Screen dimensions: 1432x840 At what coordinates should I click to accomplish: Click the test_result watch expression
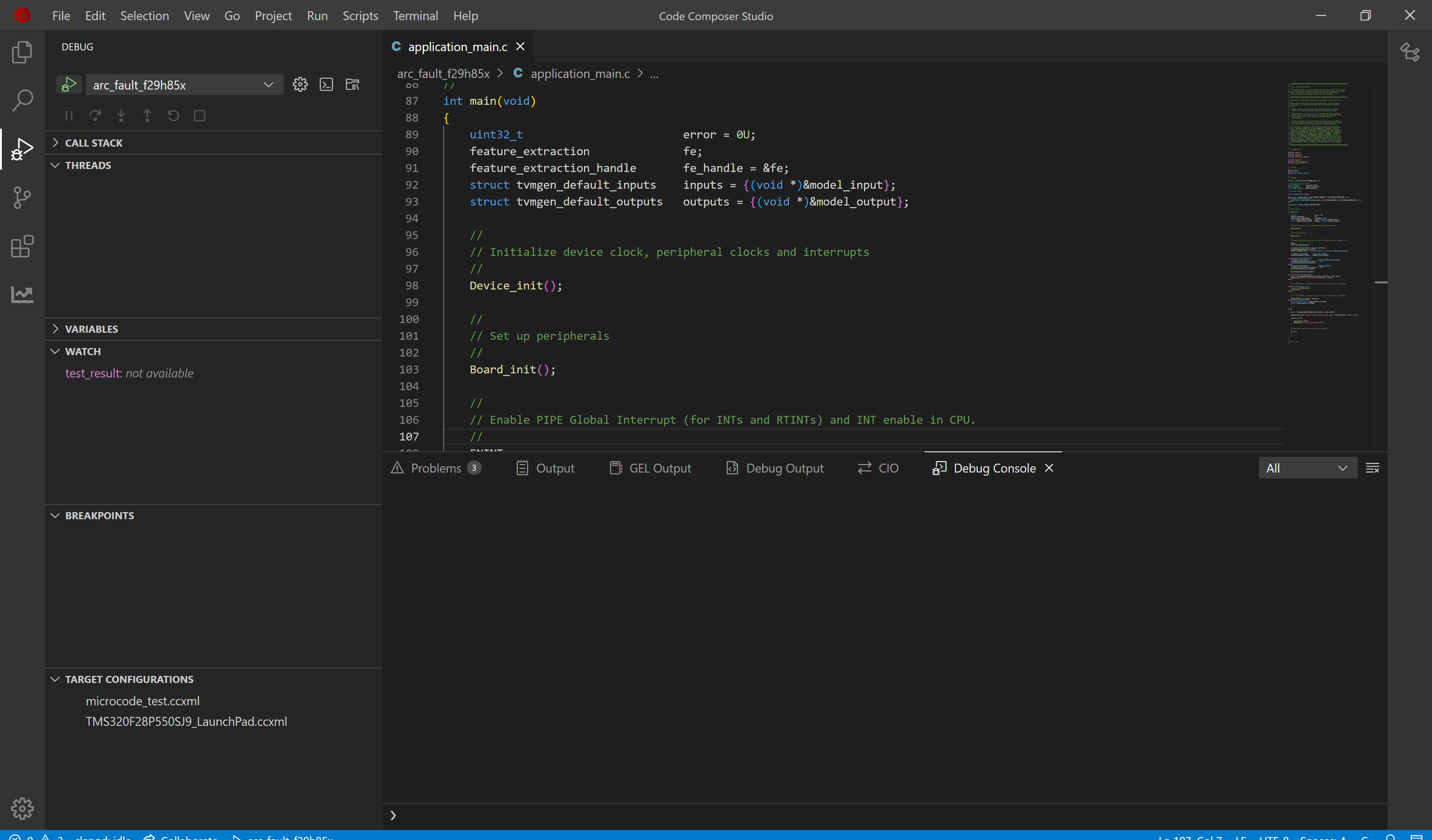click(x=129, y=373)
